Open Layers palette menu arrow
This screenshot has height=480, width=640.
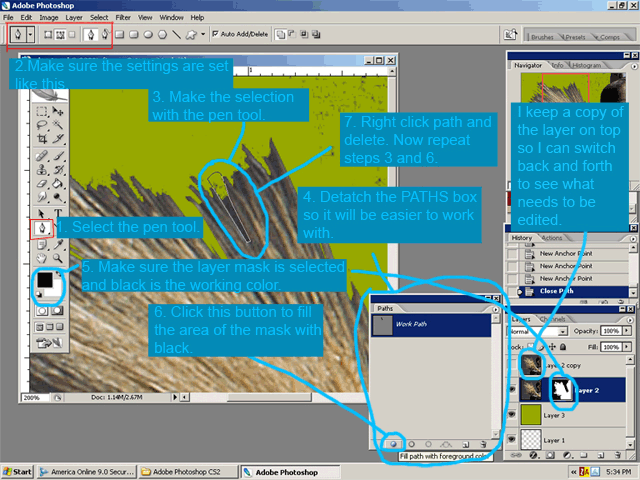click(630, 320)
